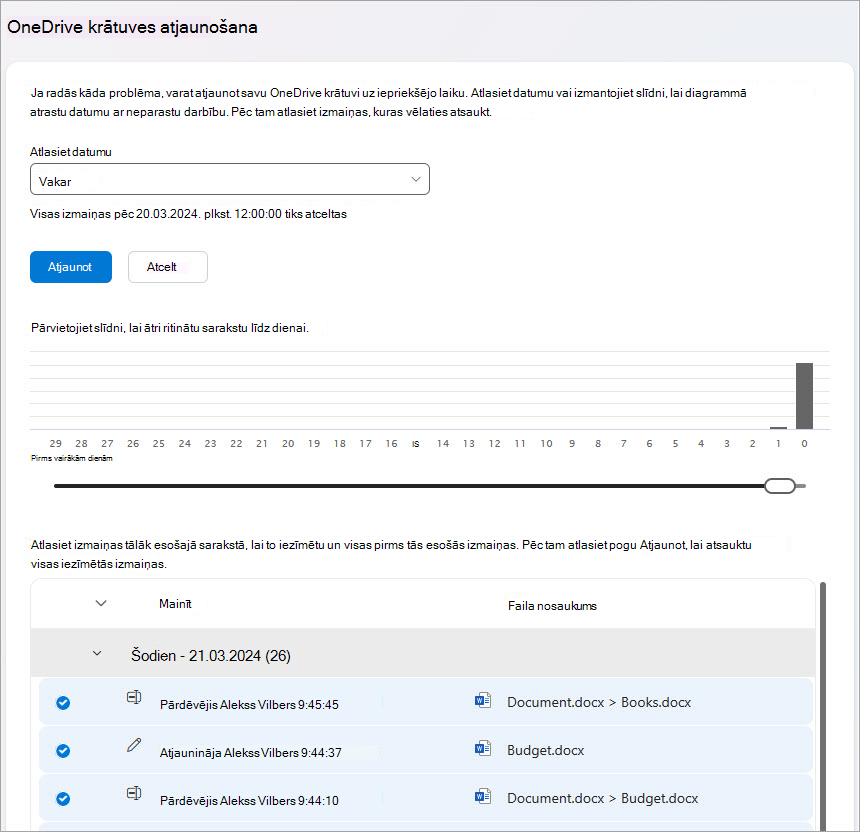The height and width of the screenshot is (832, 860).
Task: Click the day slider handle
Action: pyautogui.click(x=780, y=486)
